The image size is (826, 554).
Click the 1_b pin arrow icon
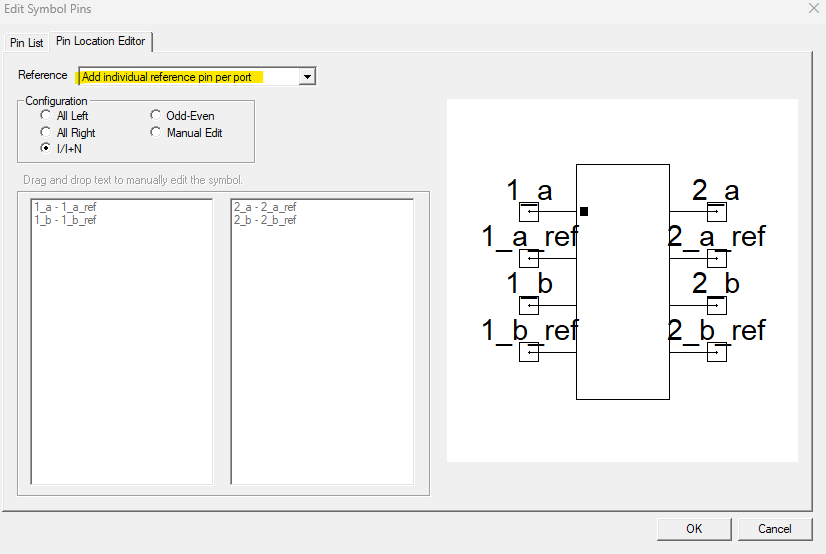coord(529,306)
